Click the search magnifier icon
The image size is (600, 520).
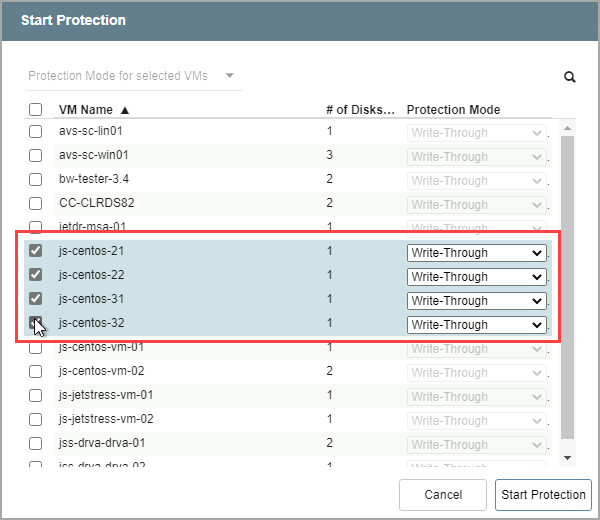pos(570,76)
